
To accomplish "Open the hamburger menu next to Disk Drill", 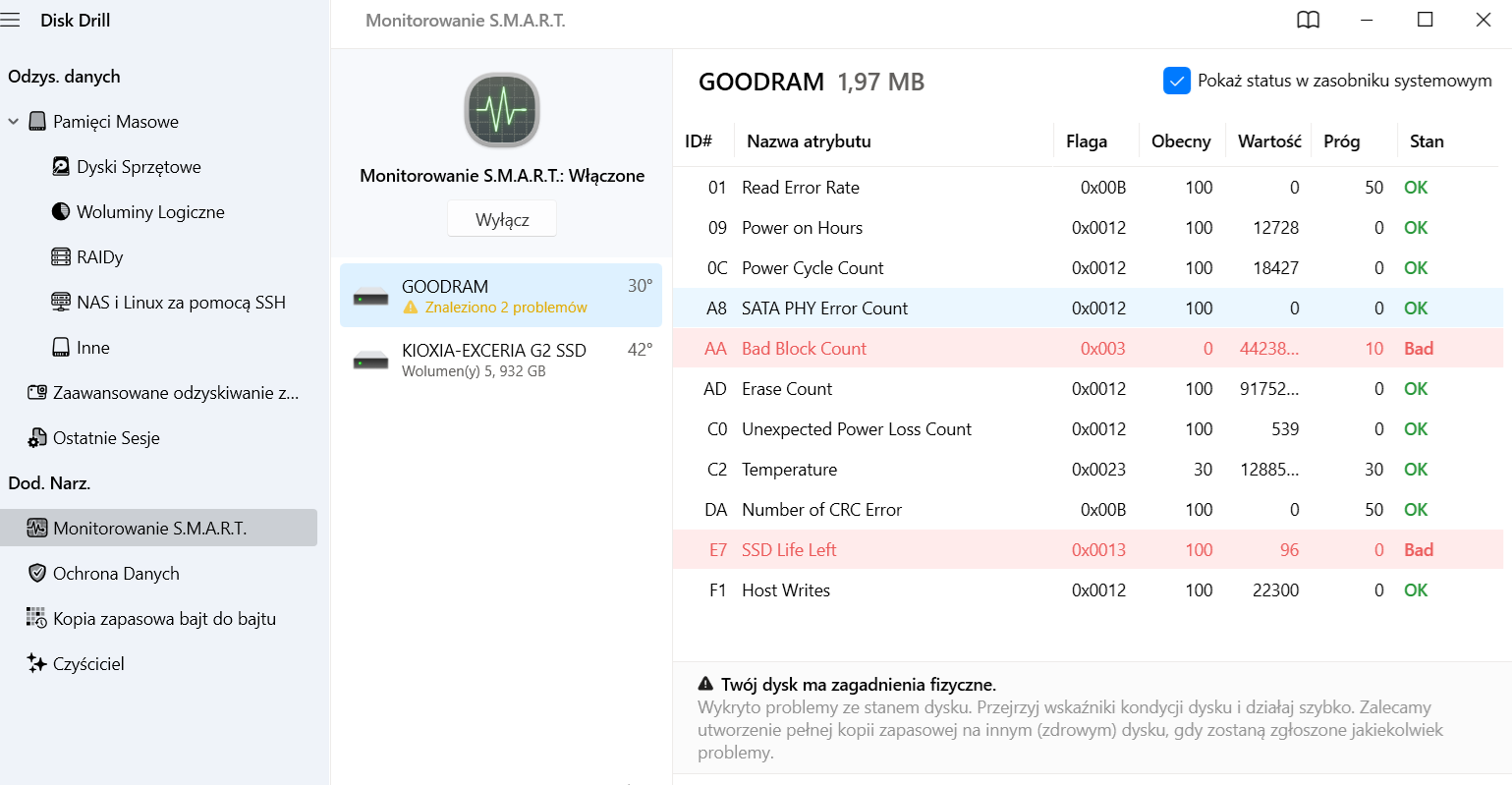I will click(x=11, y=20).
